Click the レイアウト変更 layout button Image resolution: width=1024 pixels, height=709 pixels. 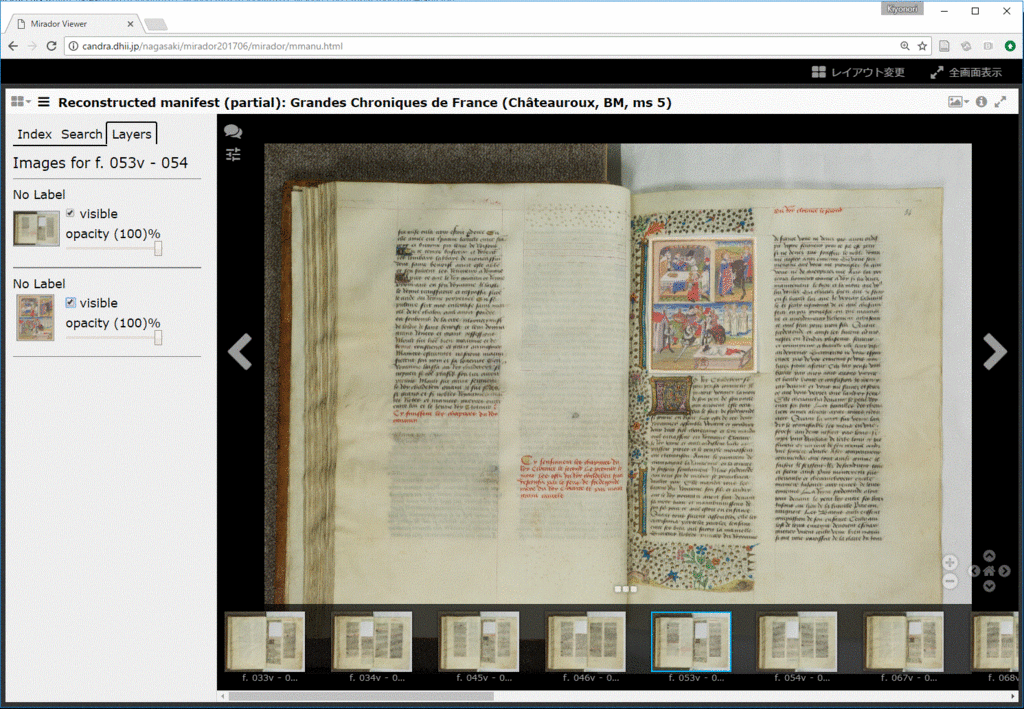tap(858, 72)
